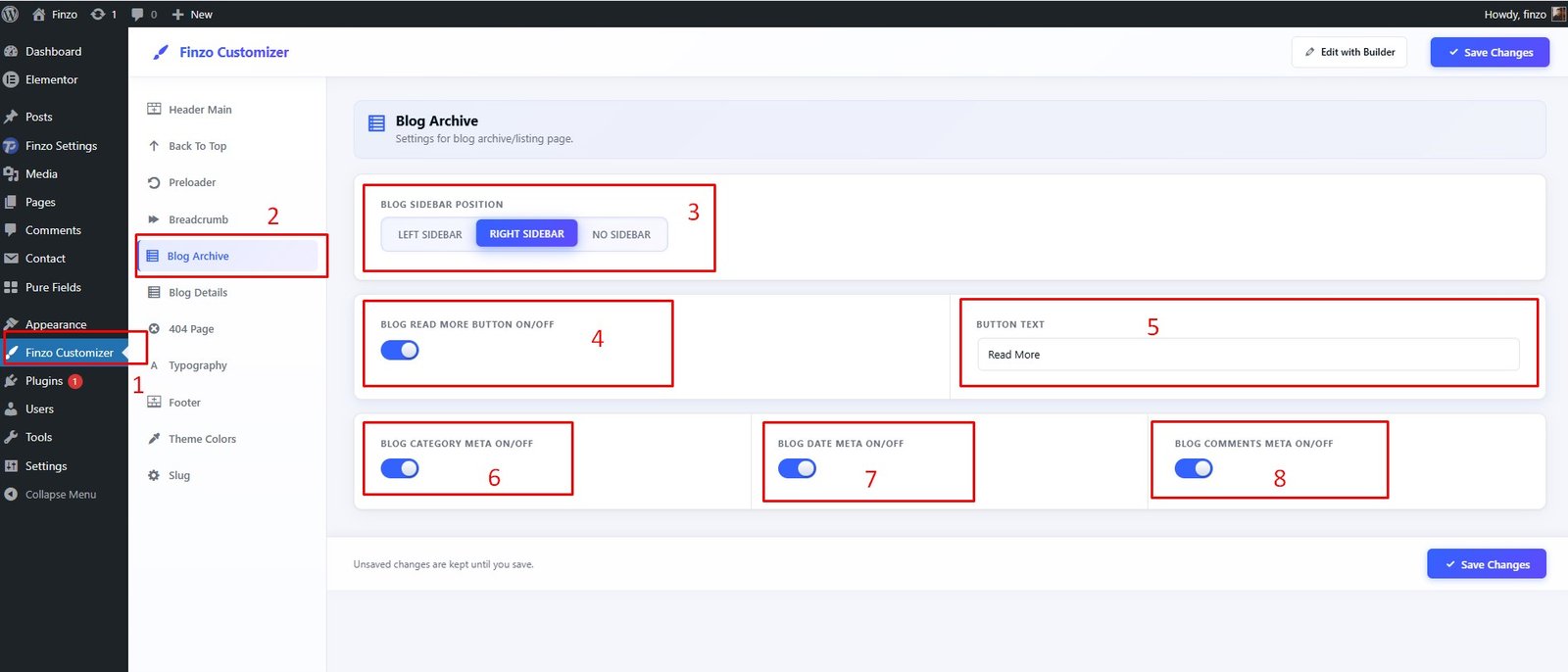
Task: Choose No Sidebar blog position
Action: (x=621, y=234)
